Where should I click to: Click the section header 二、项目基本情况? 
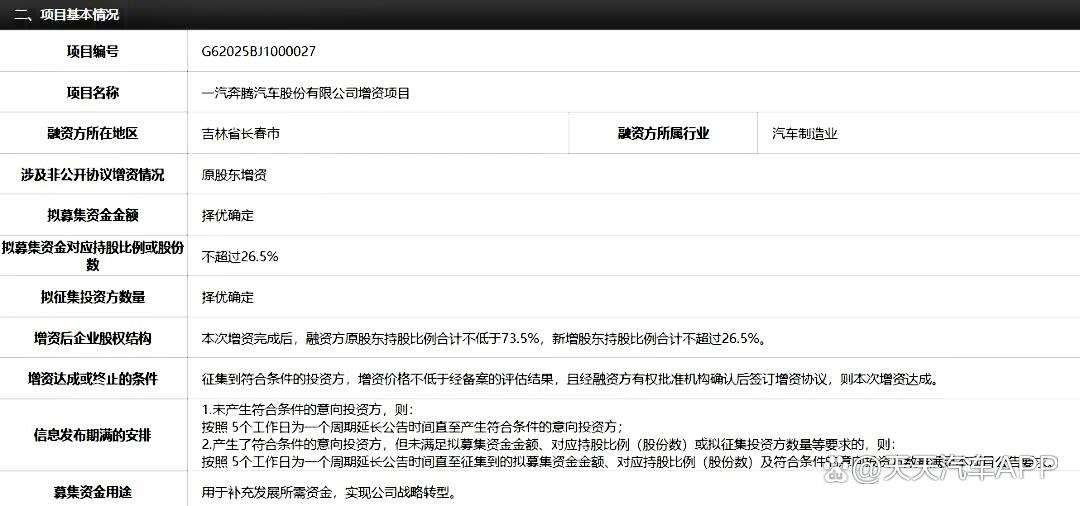[x=66, y=14]
